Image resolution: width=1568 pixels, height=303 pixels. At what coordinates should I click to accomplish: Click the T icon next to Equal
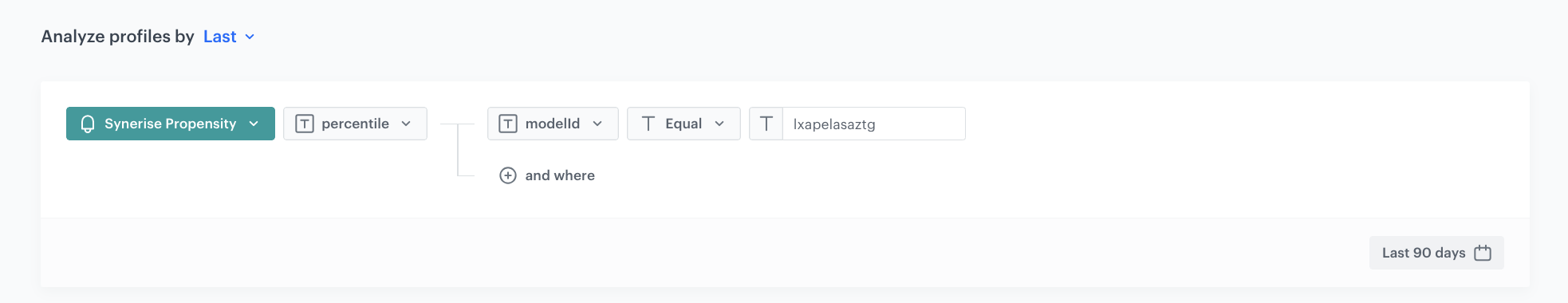tap(648, 124)
